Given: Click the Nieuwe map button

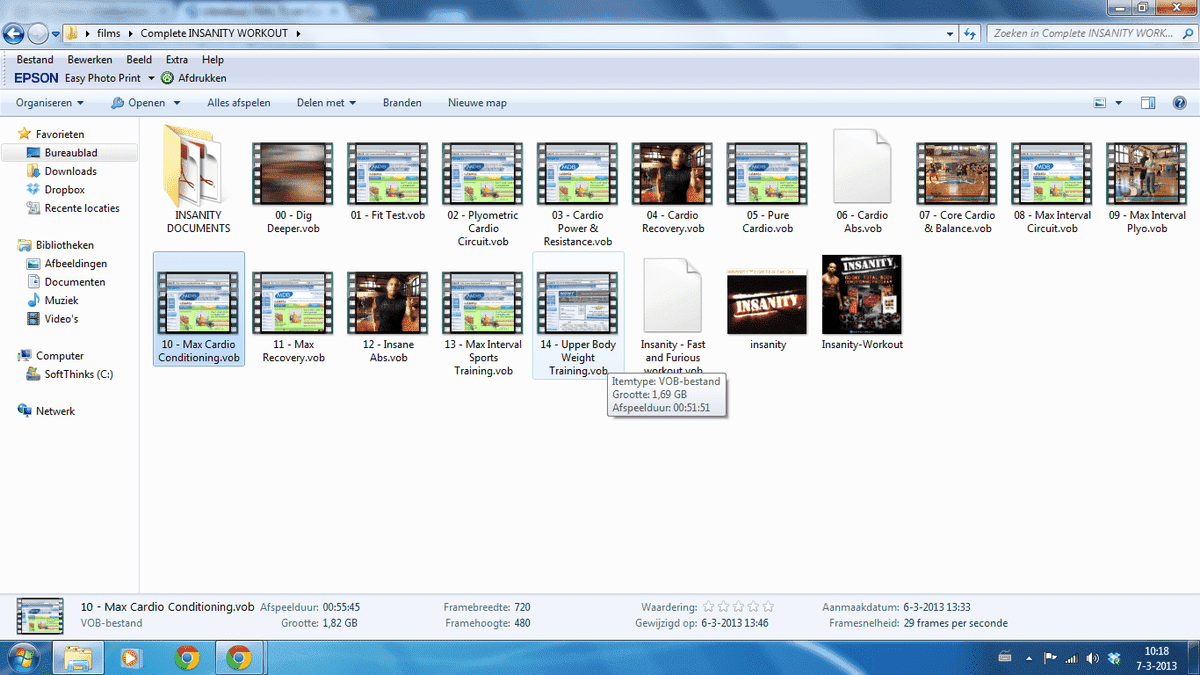Looking at the screenshot, I should pos(477,103).
